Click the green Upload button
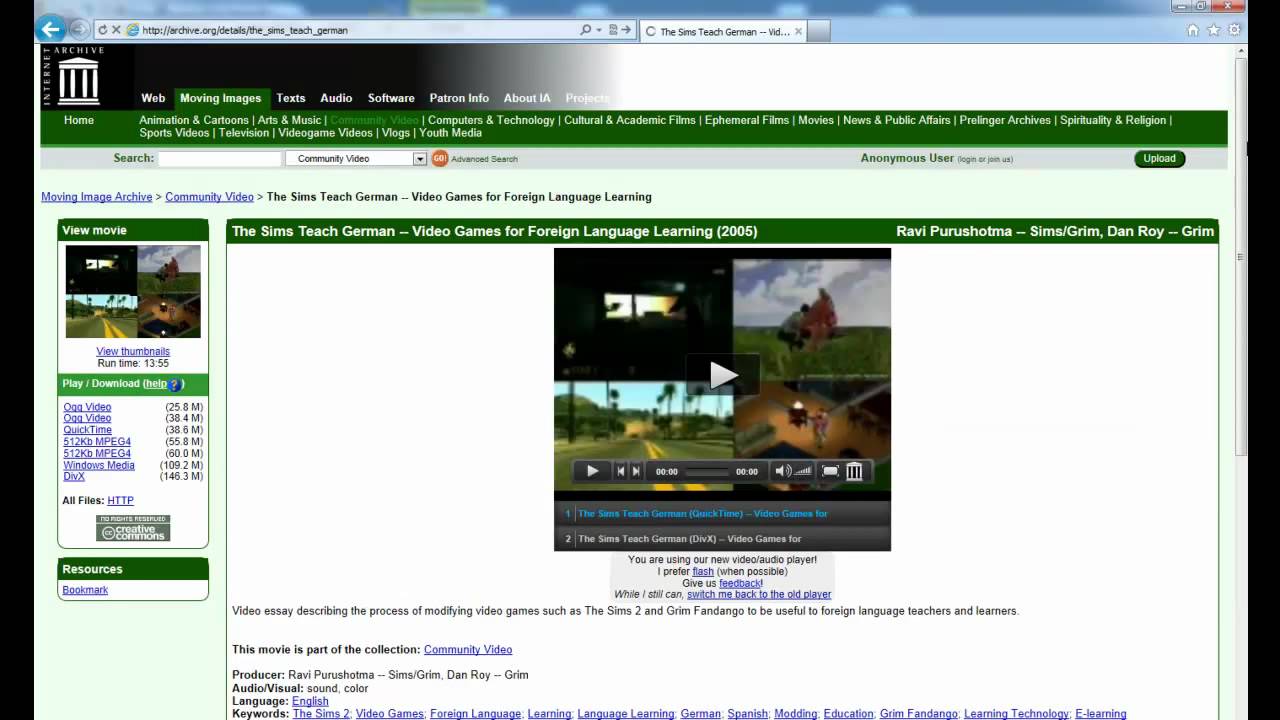Image resolution: width=1280 pixels, height=720 pixels. [1160, 158]
